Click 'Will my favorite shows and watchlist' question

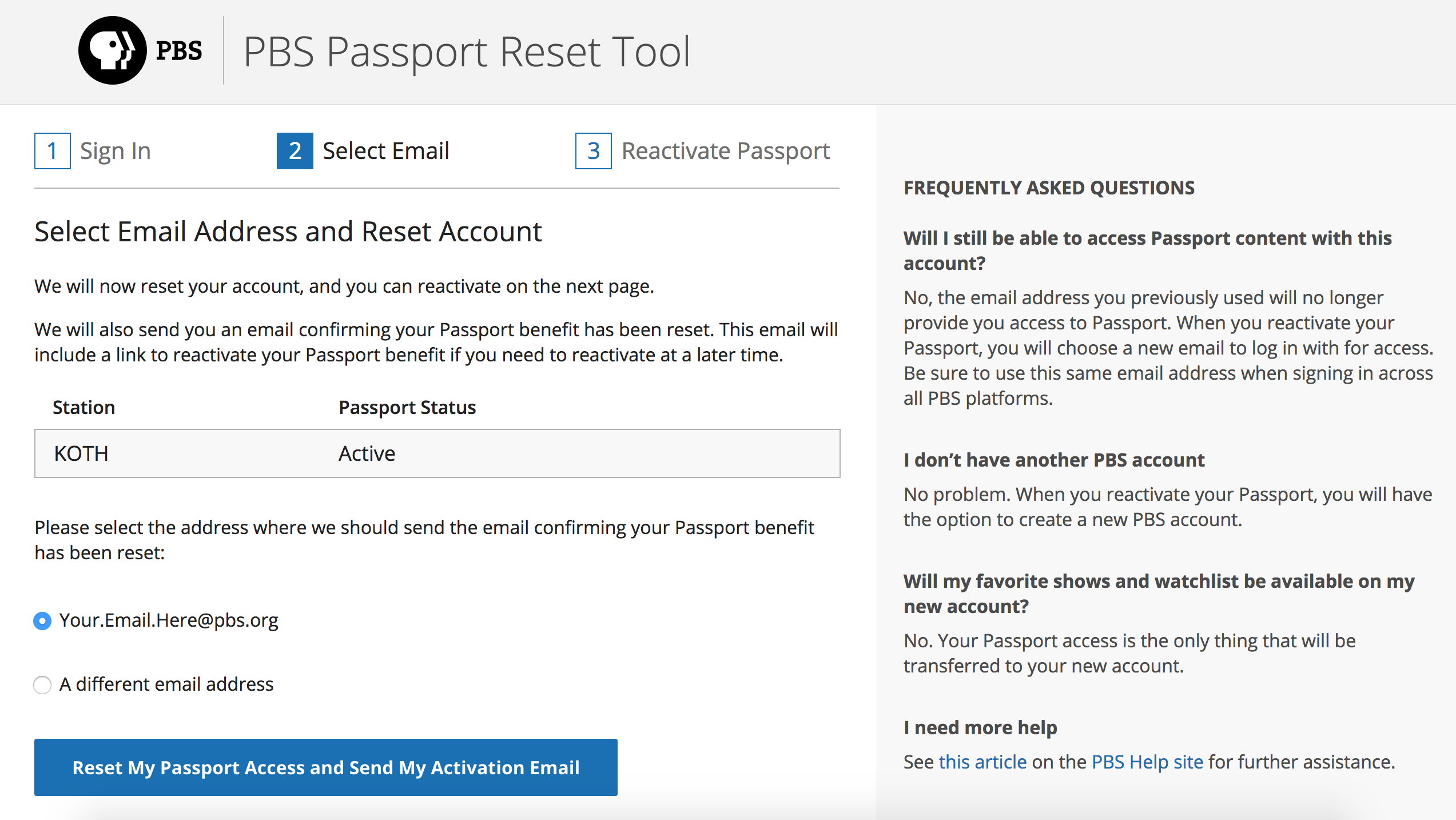coord(1159,594)
